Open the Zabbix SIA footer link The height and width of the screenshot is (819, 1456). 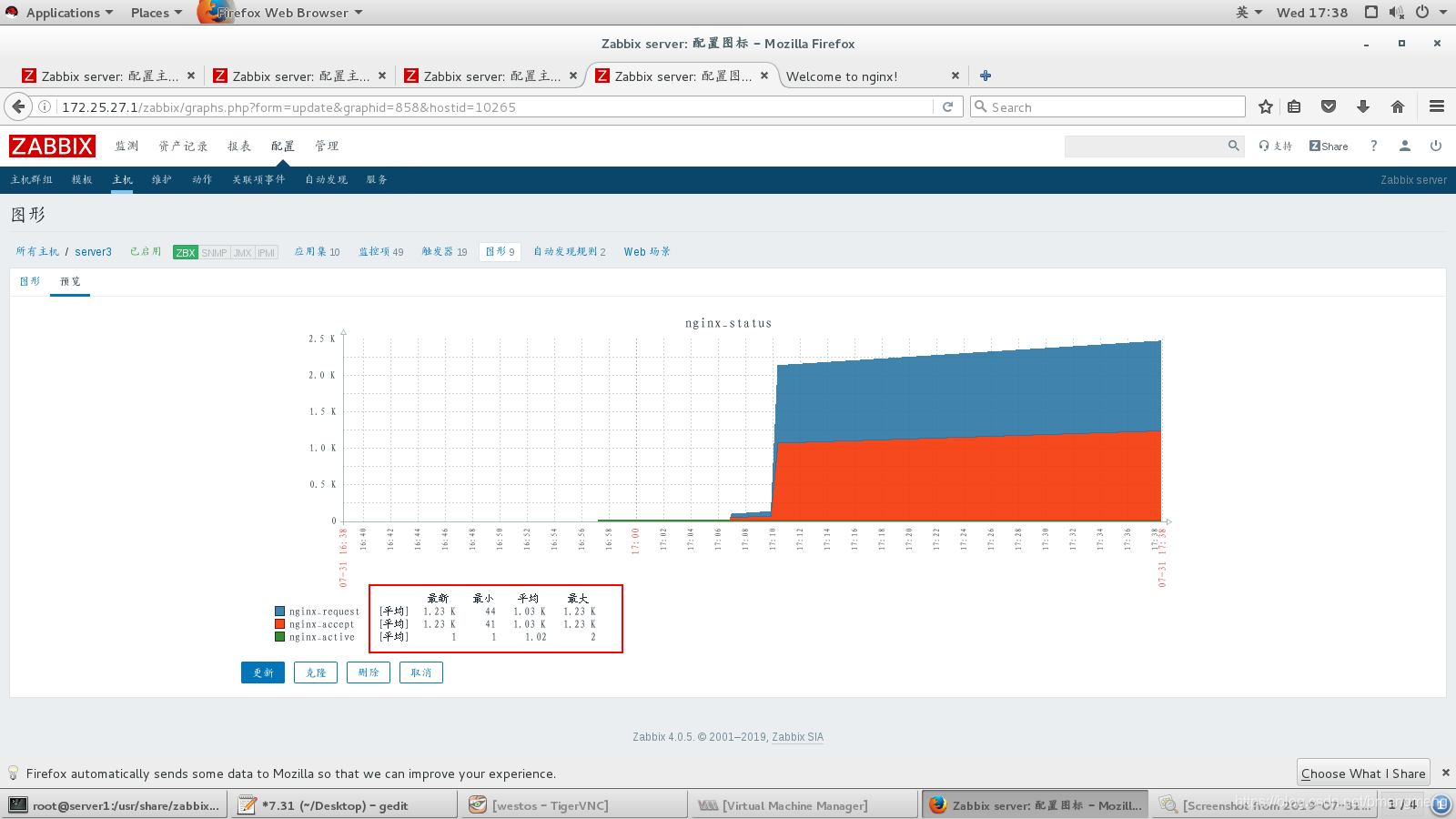pos(797,737)
